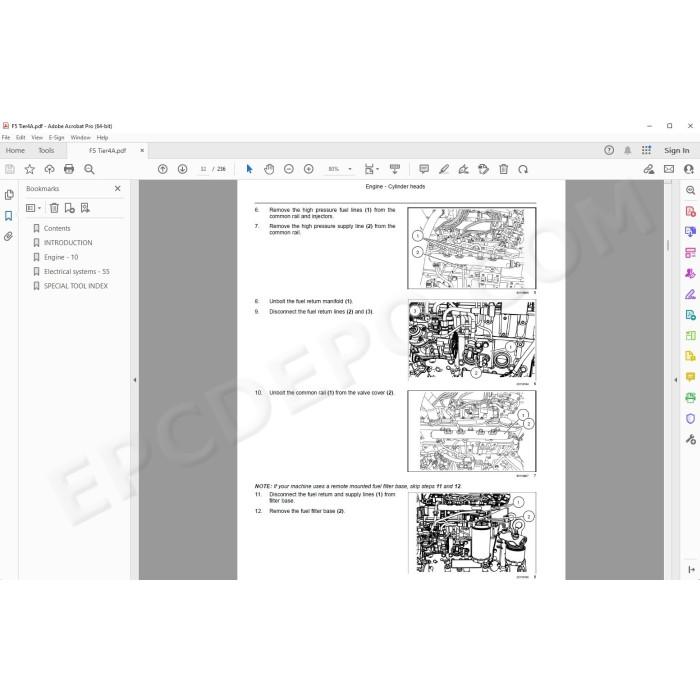700x700 pixels.
Task: Open the INTRODUCTION bookmark
Action: [x=68, y=242]
